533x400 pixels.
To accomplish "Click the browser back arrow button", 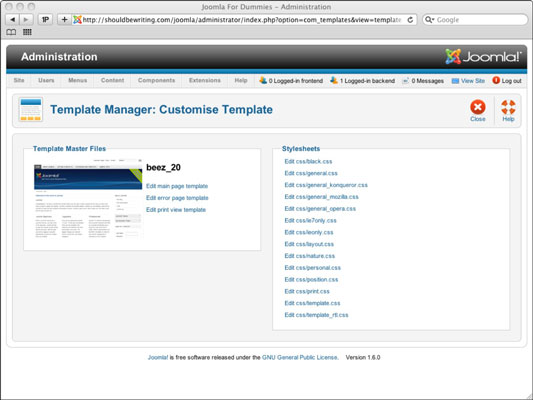I will click(13, 20).
